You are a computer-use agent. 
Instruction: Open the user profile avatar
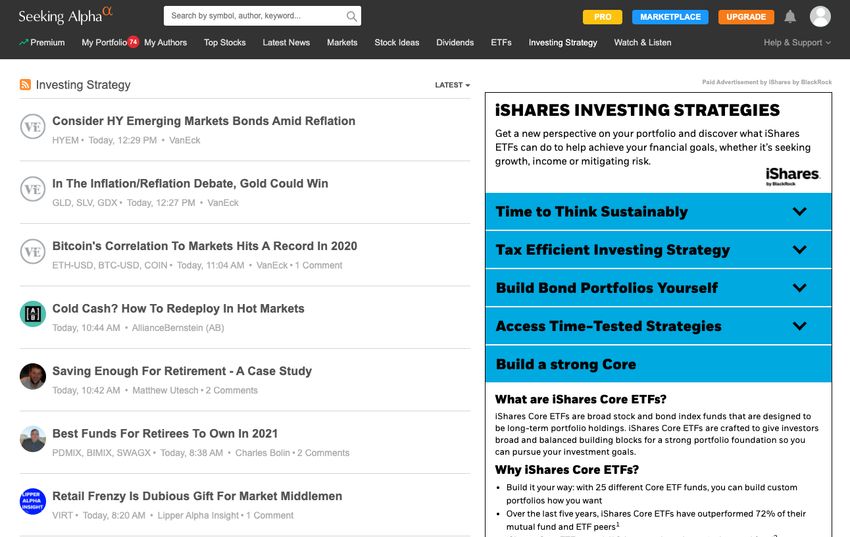click(x=820, y=16)
